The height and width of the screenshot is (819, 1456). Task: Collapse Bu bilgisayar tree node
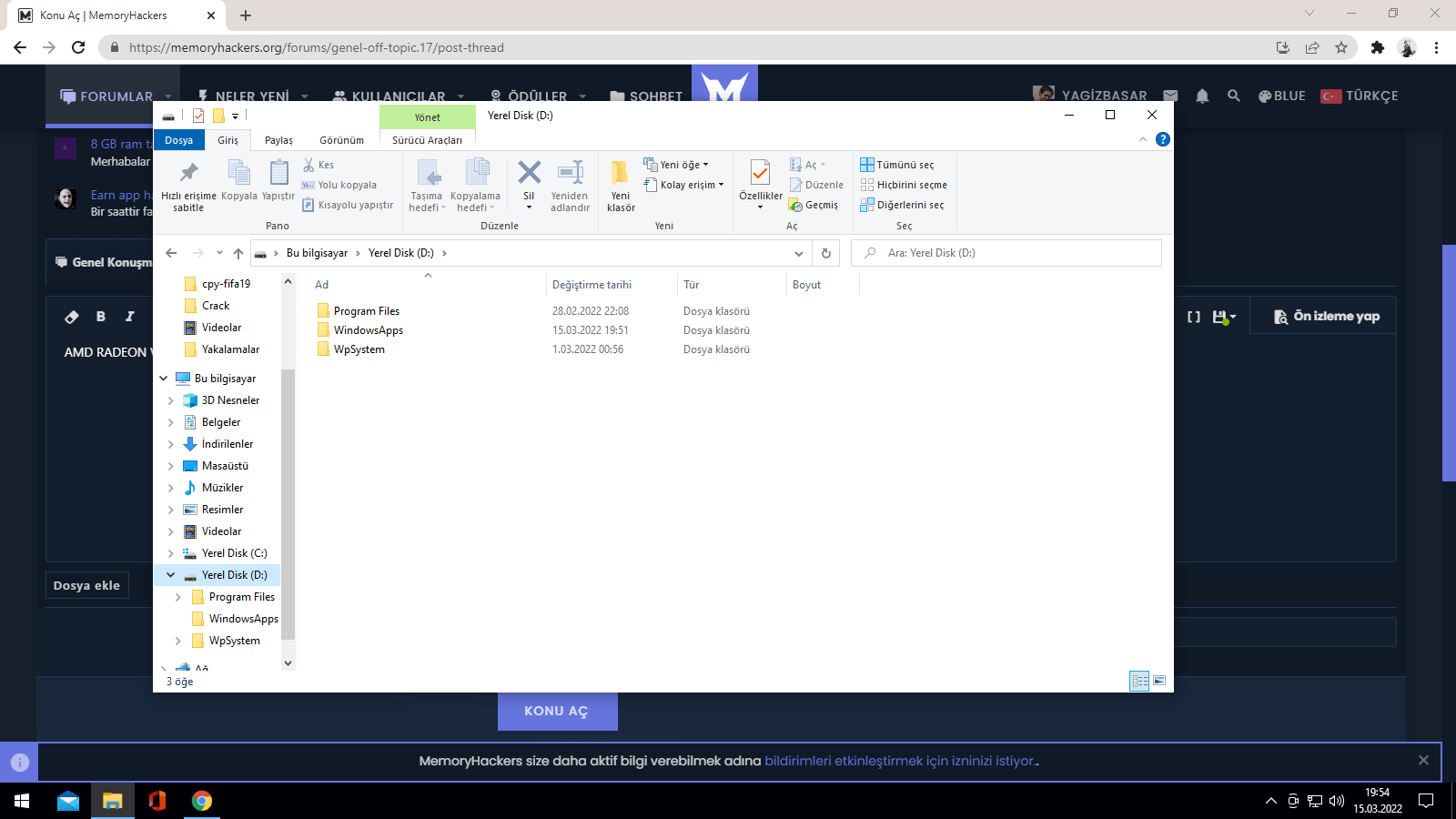[x=164, y=379]
